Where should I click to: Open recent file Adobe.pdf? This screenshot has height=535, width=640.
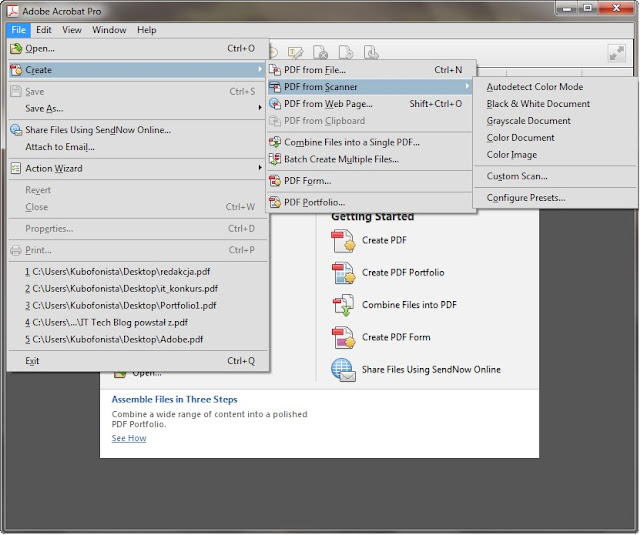pyautogui.click(x=138, y=339)
